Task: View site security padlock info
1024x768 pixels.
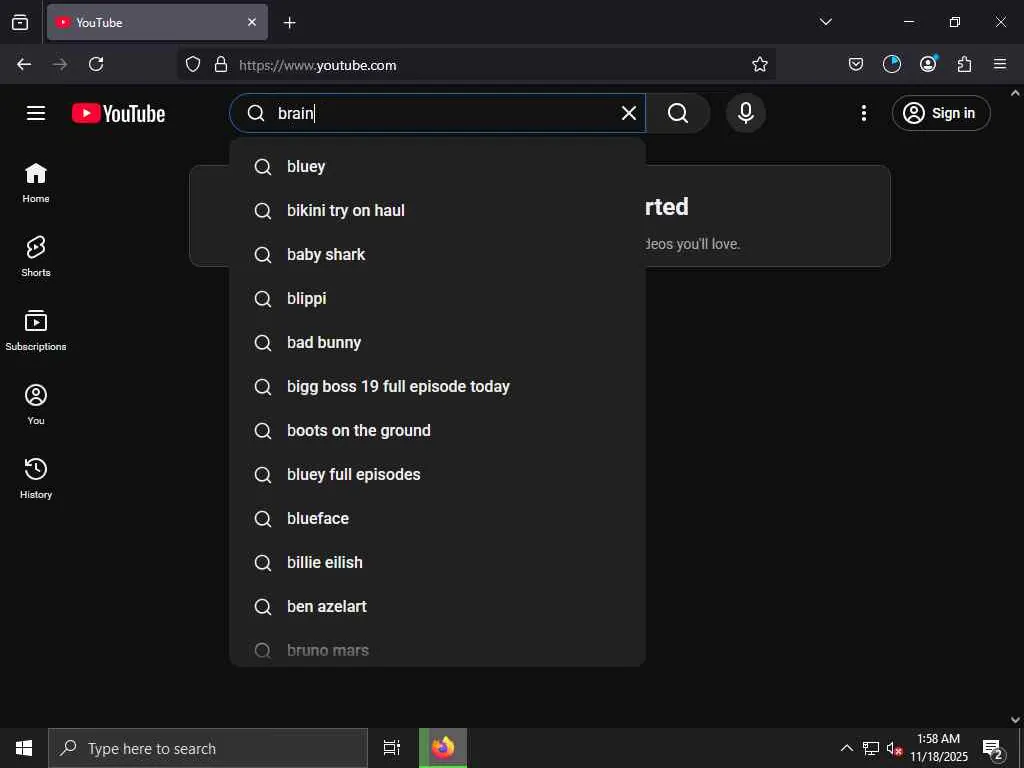Action: (221, 64)
